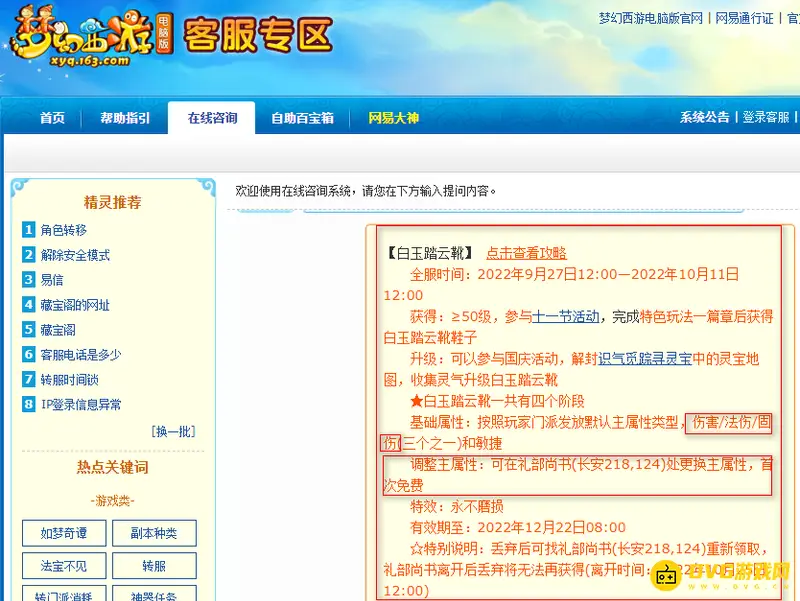Viewport: 800px width, 601px height.
Task: Click the 梦幻西游 xyq.163.com logo
Action: pos(92,37)
